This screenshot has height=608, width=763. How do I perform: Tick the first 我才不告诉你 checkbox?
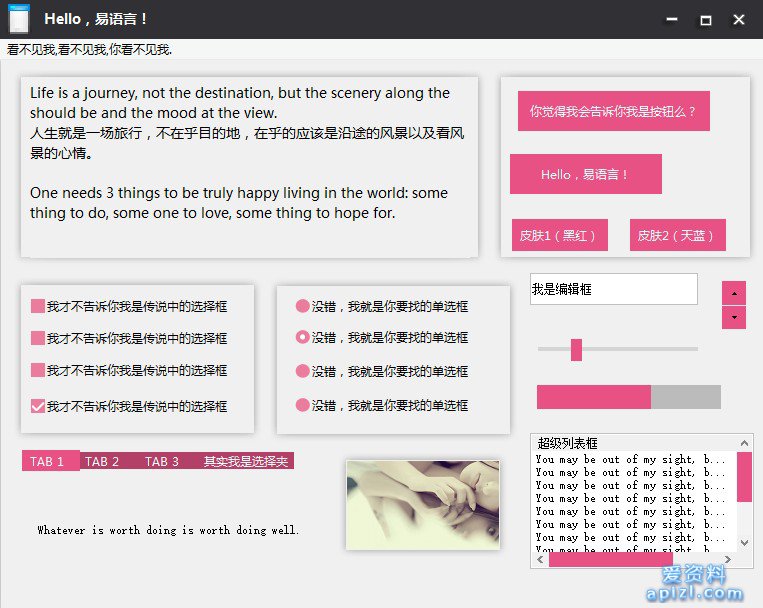pyautogui.click(x=37, y=306)
